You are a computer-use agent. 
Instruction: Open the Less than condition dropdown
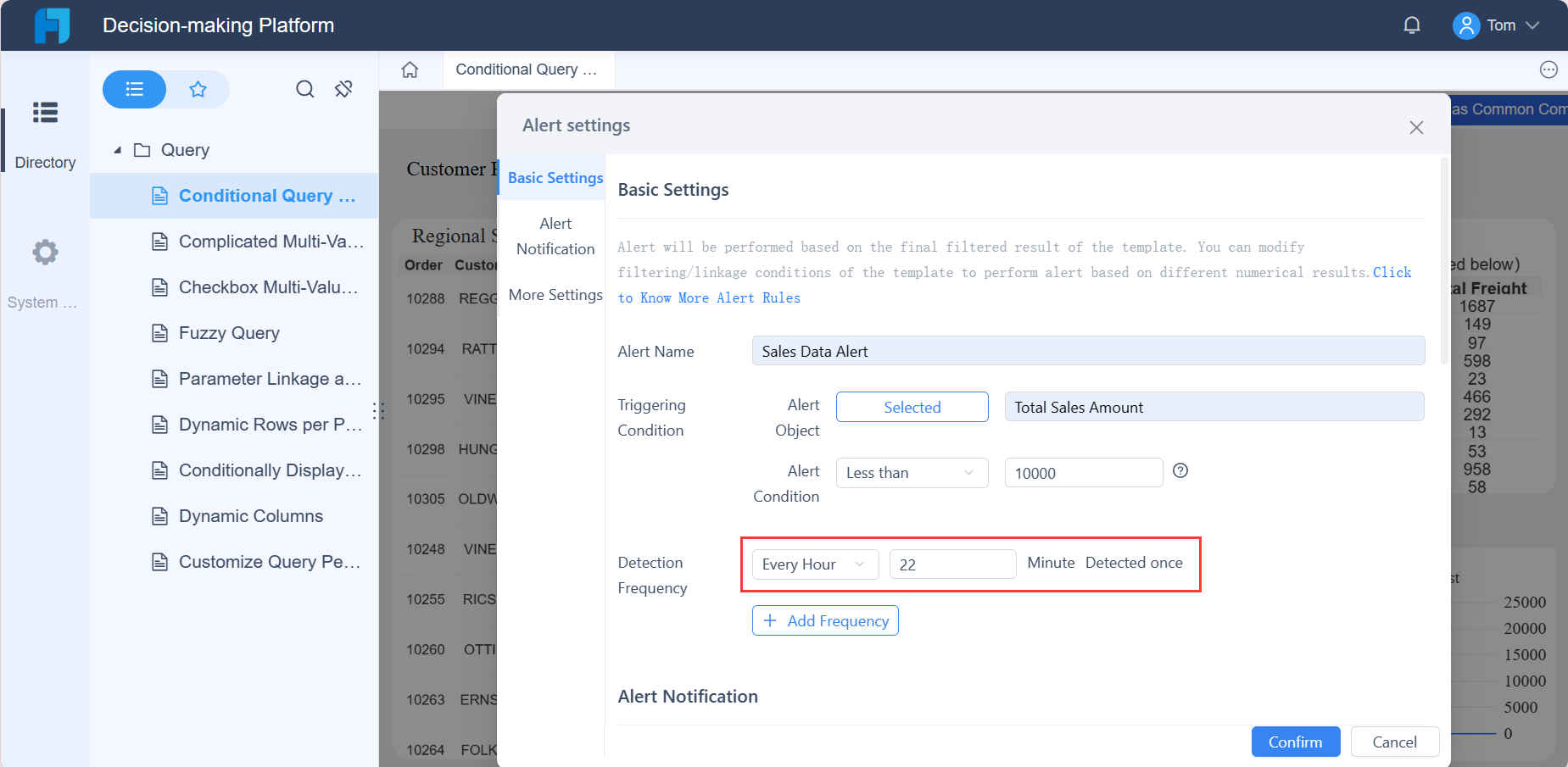click(x=912, y=472)
